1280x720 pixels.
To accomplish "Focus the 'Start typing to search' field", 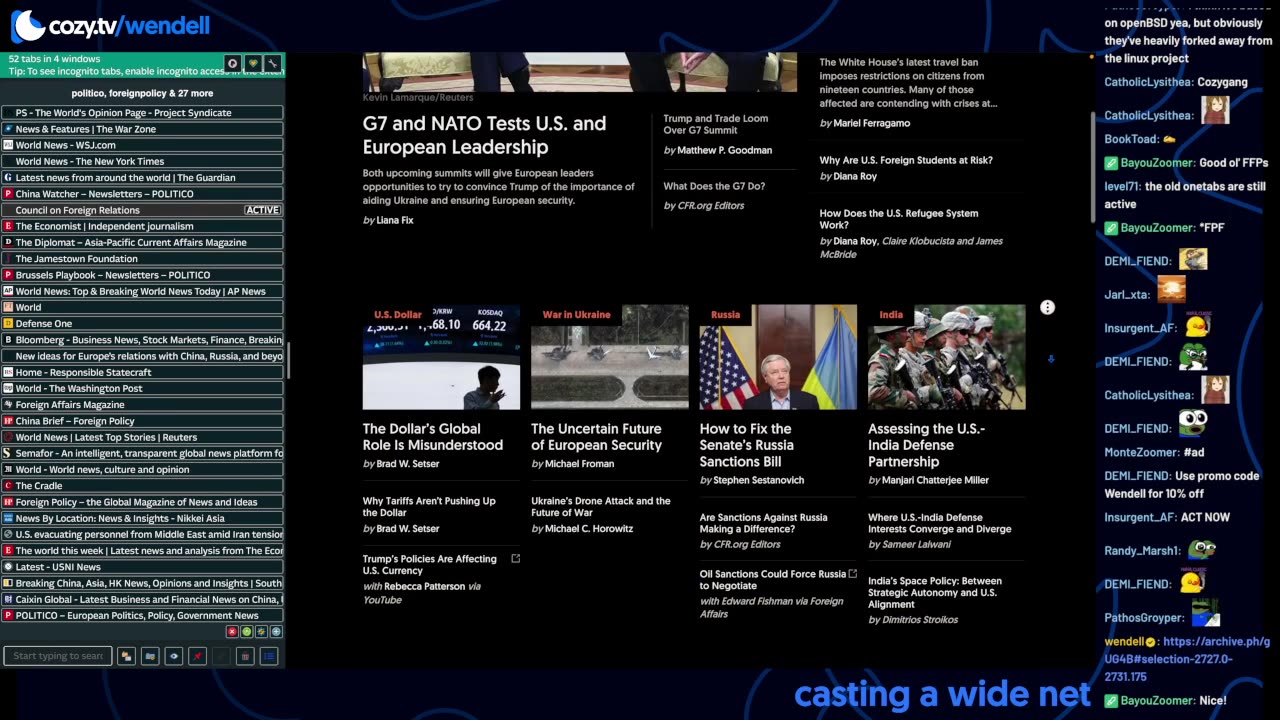I will pyautogui.click(x=57, y=656).
